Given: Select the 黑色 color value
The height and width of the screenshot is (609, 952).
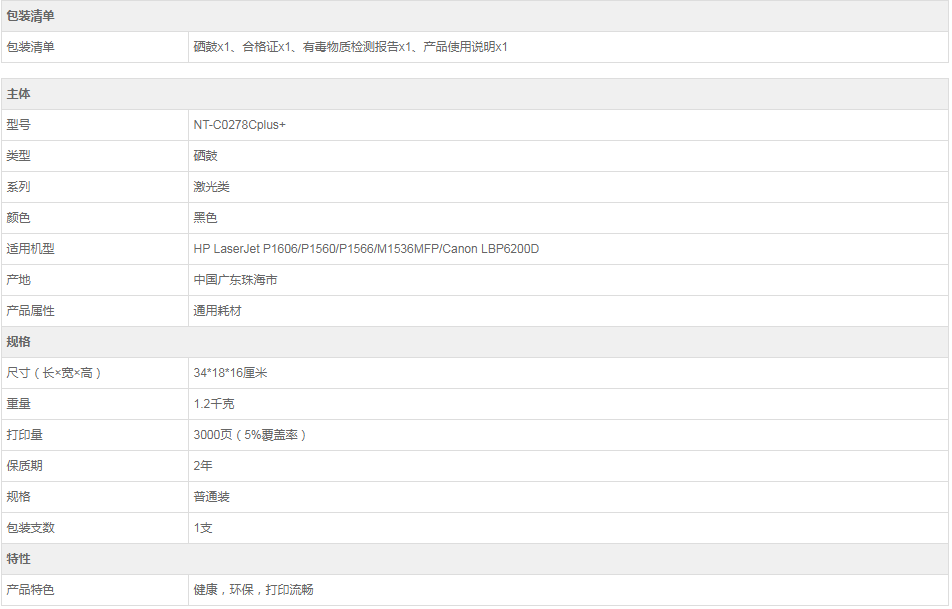Looking at the screenshot, I should (205, 218).
